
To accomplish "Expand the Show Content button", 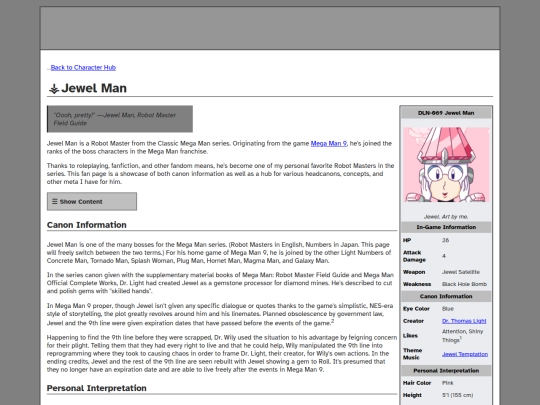I will [92, 201].
